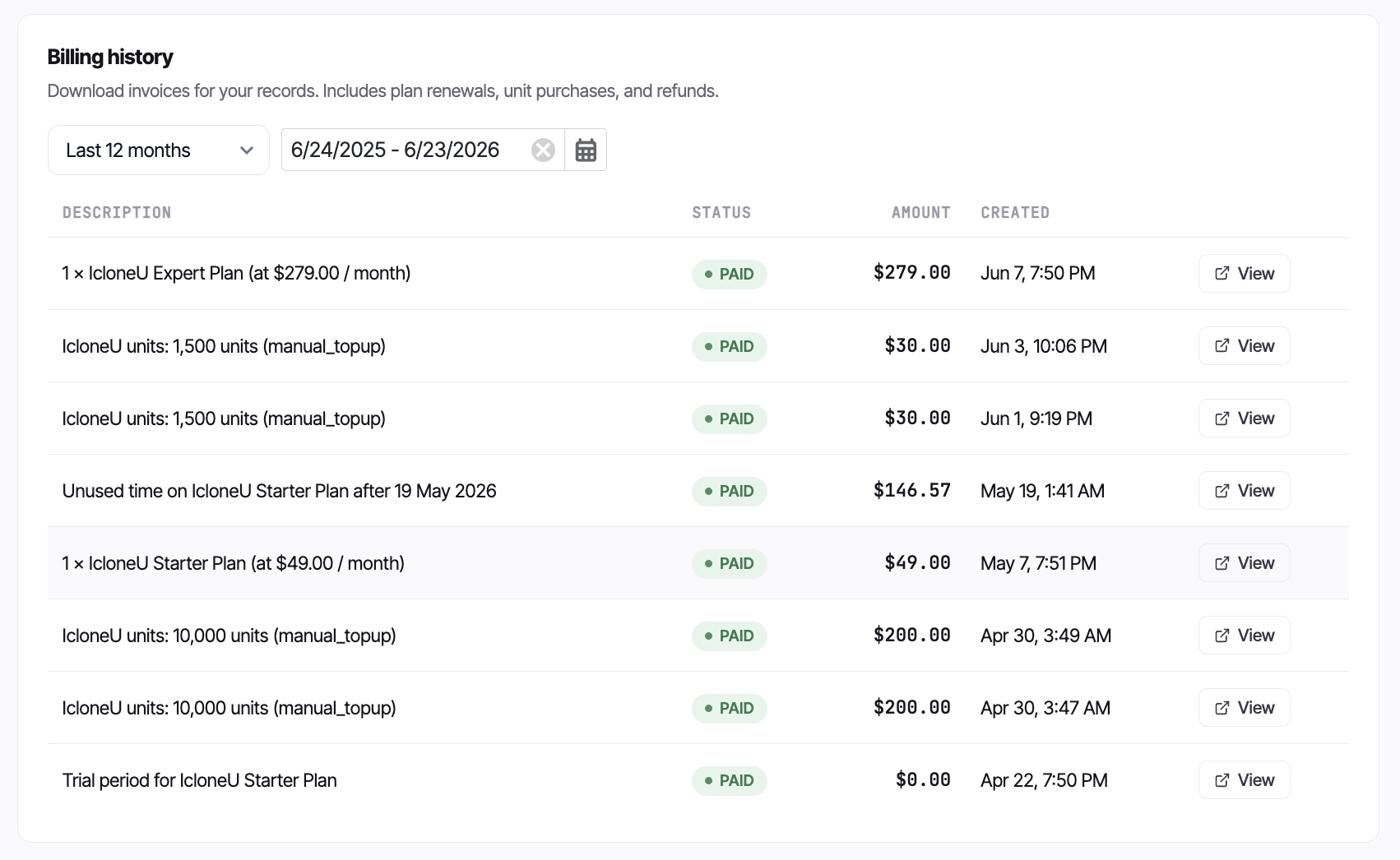Image resolution: width=1400 pixels, height=860 pixels.
Task: View the Unused time $146.57 invoice
Action: 1244,490
